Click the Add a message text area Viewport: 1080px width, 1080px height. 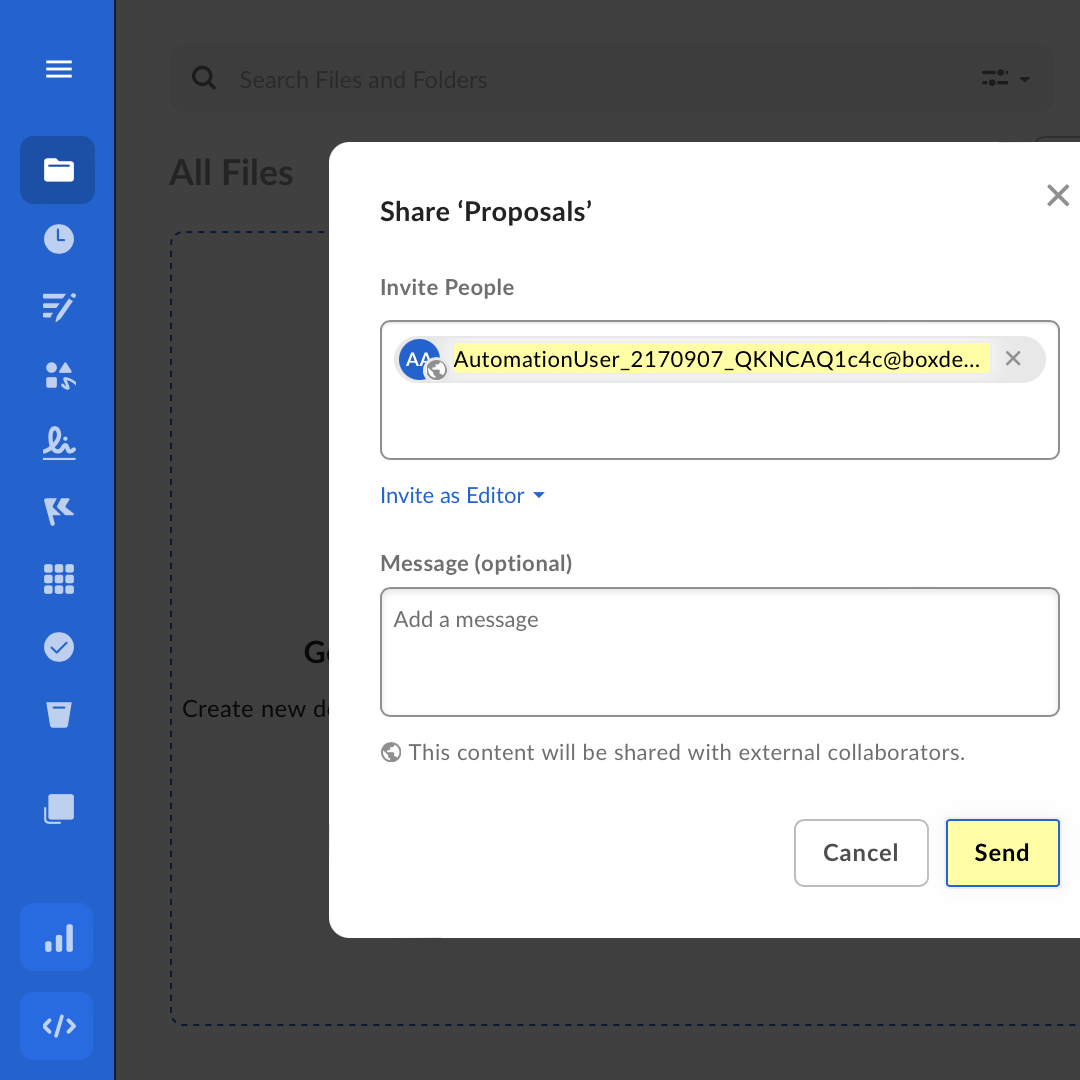pyautogui.click(x=720, y=652)
